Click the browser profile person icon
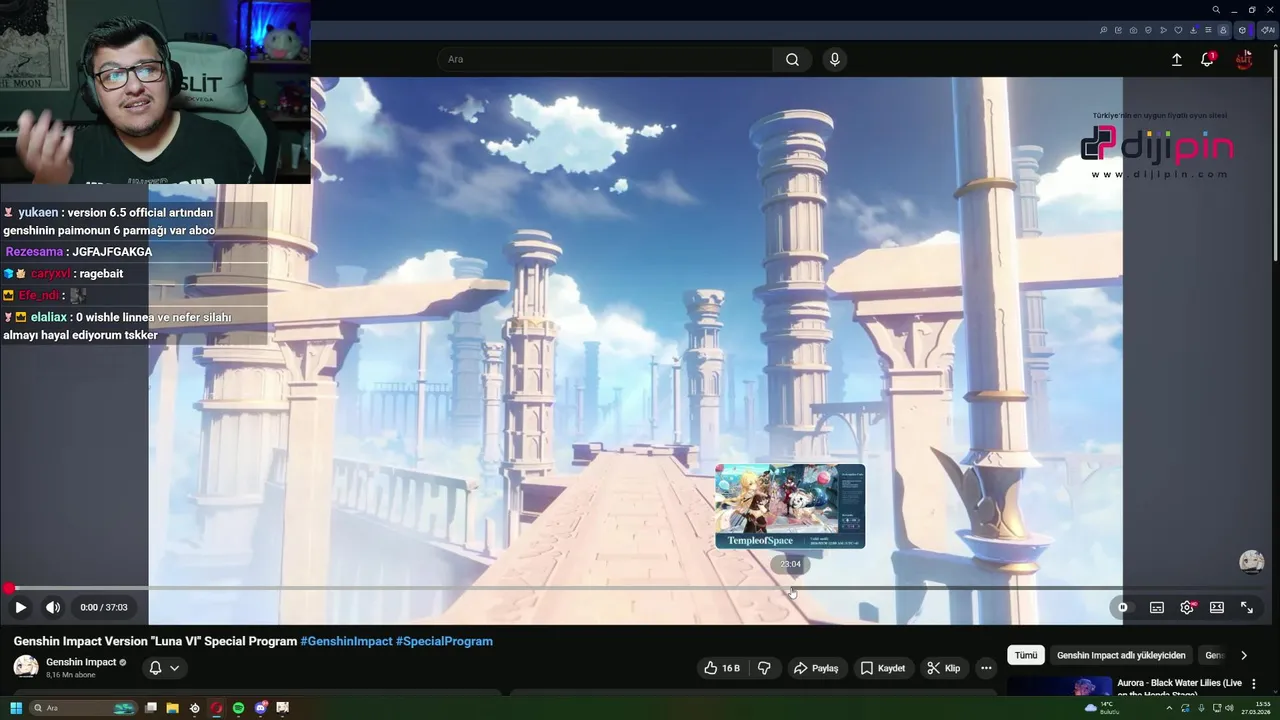The height and width of the screenshot is (720, 1280). [x=1223, y=30]
